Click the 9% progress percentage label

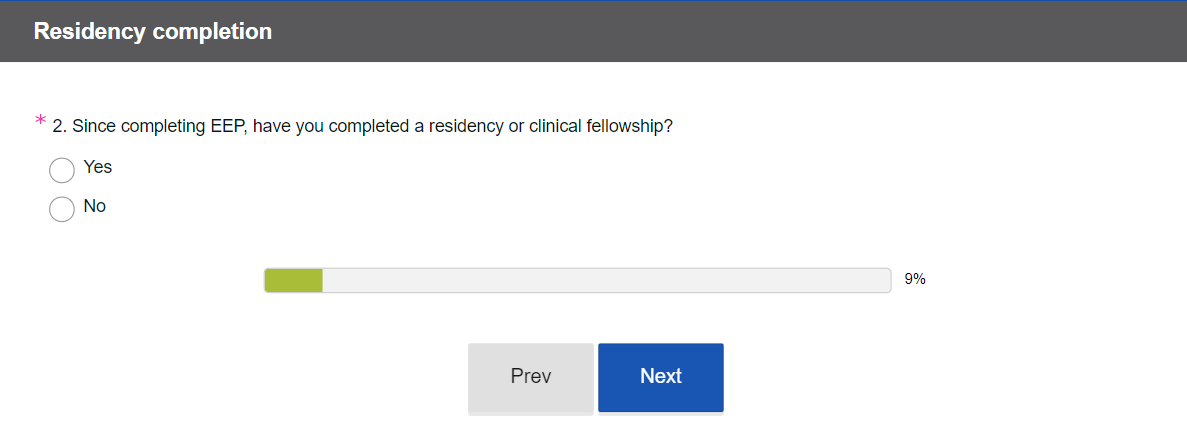[x=915, y=280]
